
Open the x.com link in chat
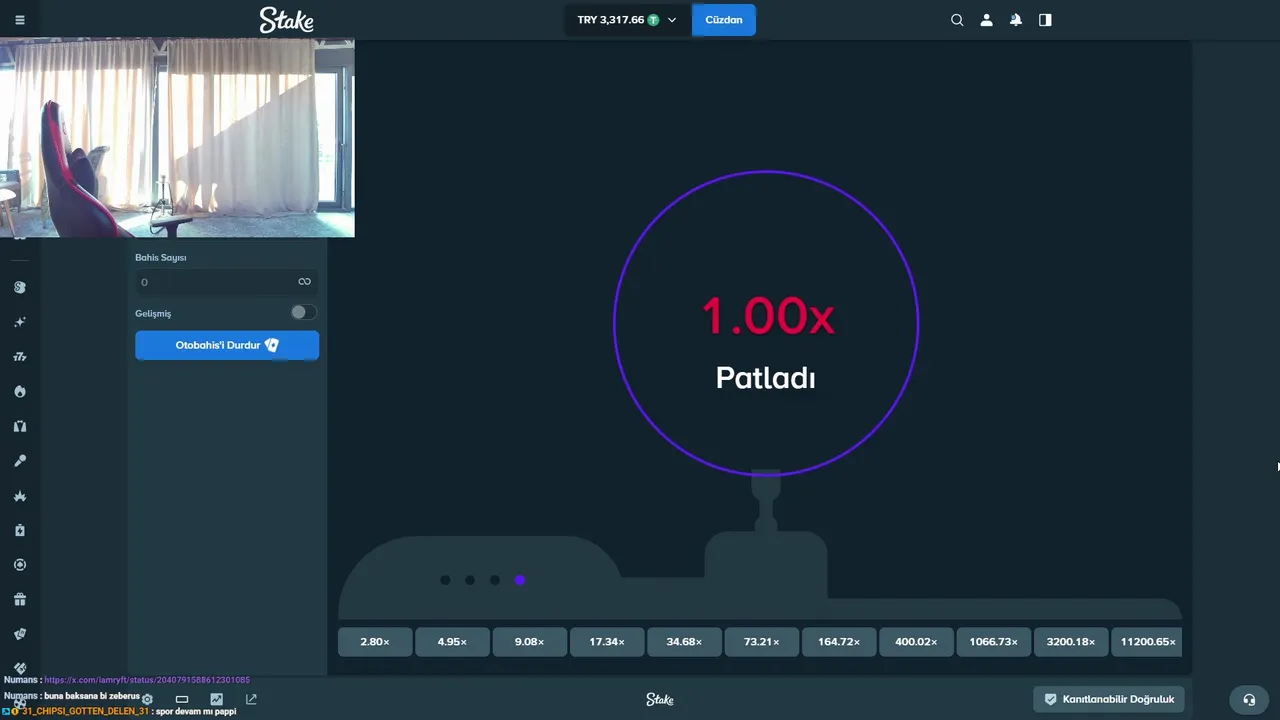coord(147,680)
